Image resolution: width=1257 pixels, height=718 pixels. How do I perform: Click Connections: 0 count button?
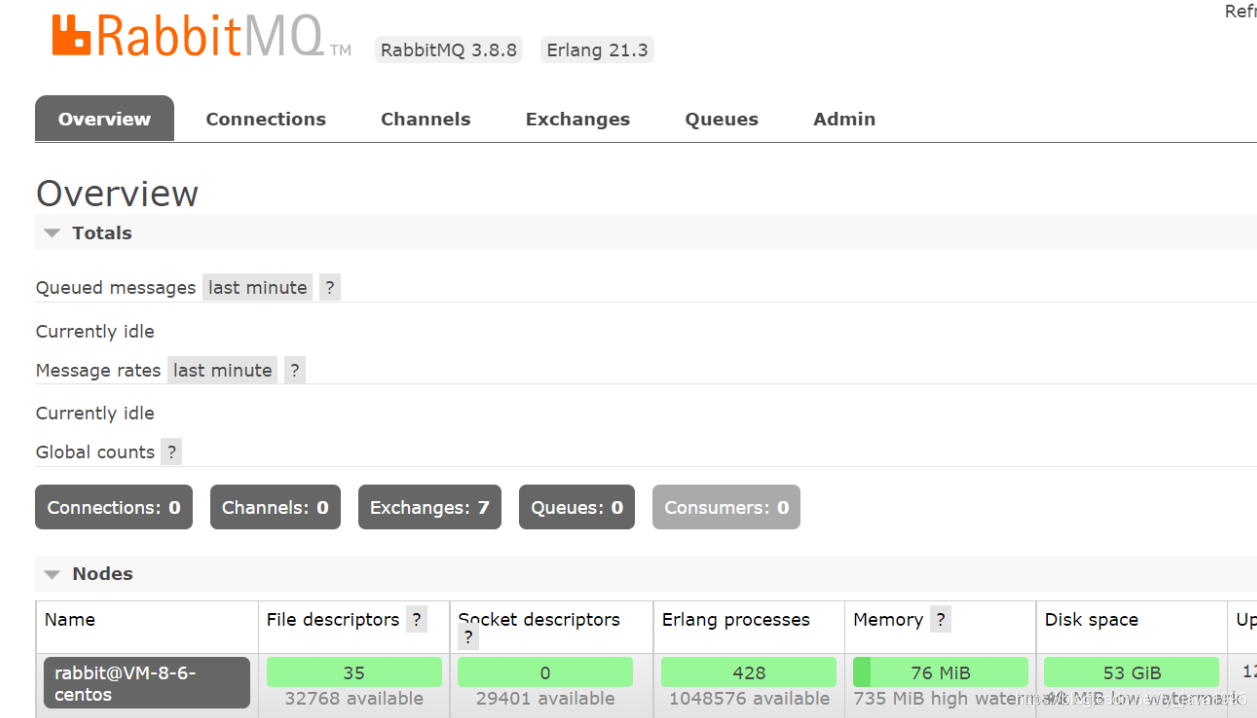114,508
